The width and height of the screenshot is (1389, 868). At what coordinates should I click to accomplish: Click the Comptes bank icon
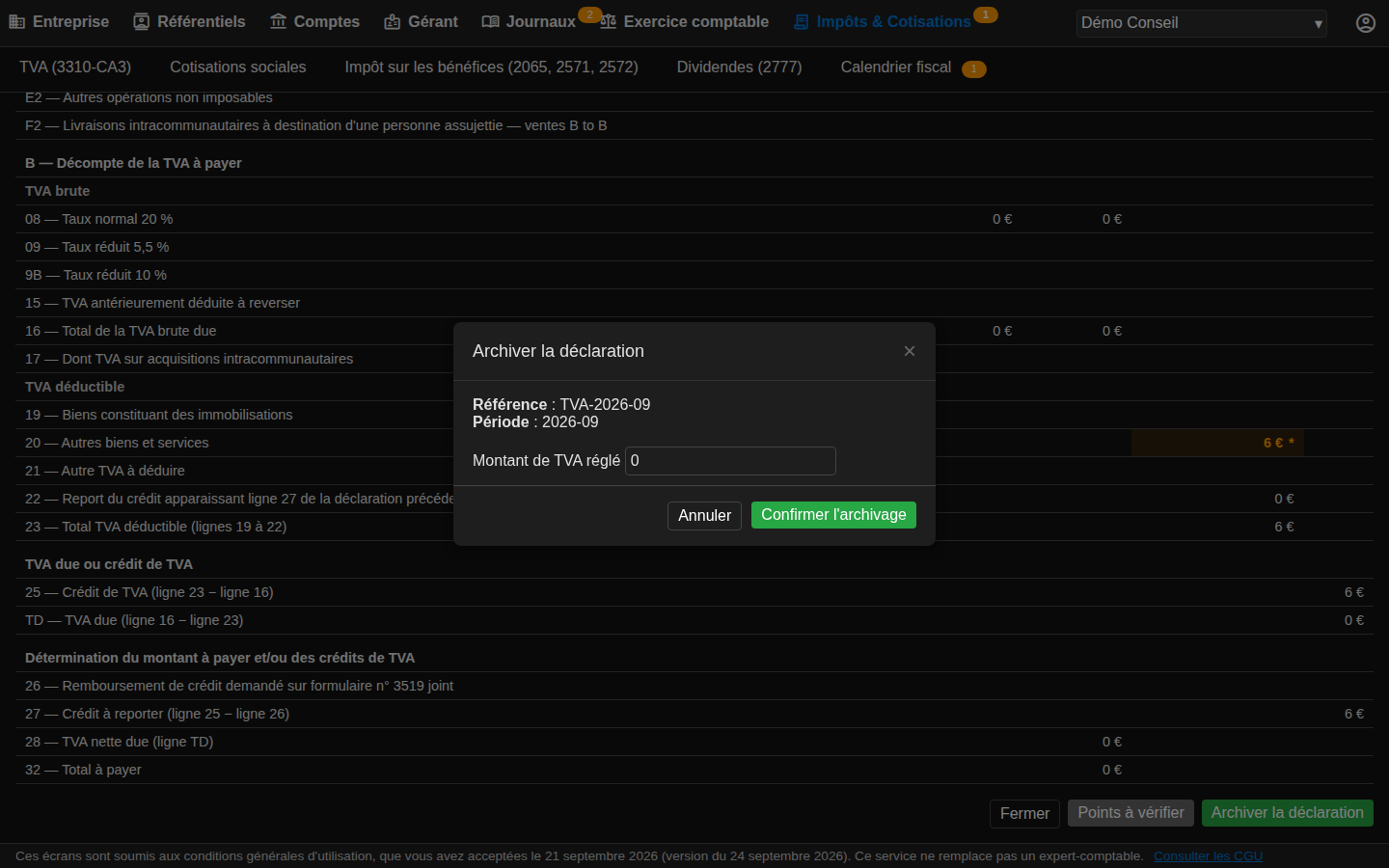pyautogui.click(x=279, y=22)
